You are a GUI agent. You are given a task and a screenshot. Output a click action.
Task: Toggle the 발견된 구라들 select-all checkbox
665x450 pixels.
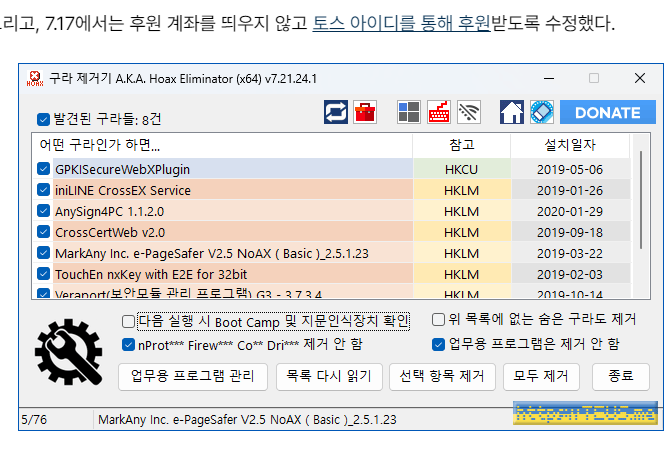[x=43, y=120]
